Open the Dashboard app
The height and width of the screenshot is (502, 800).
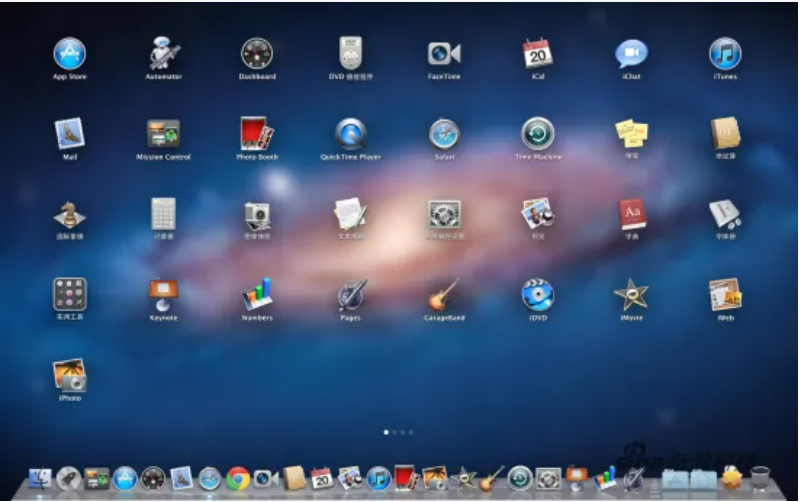pyautogui.click(x=257, y=54)
